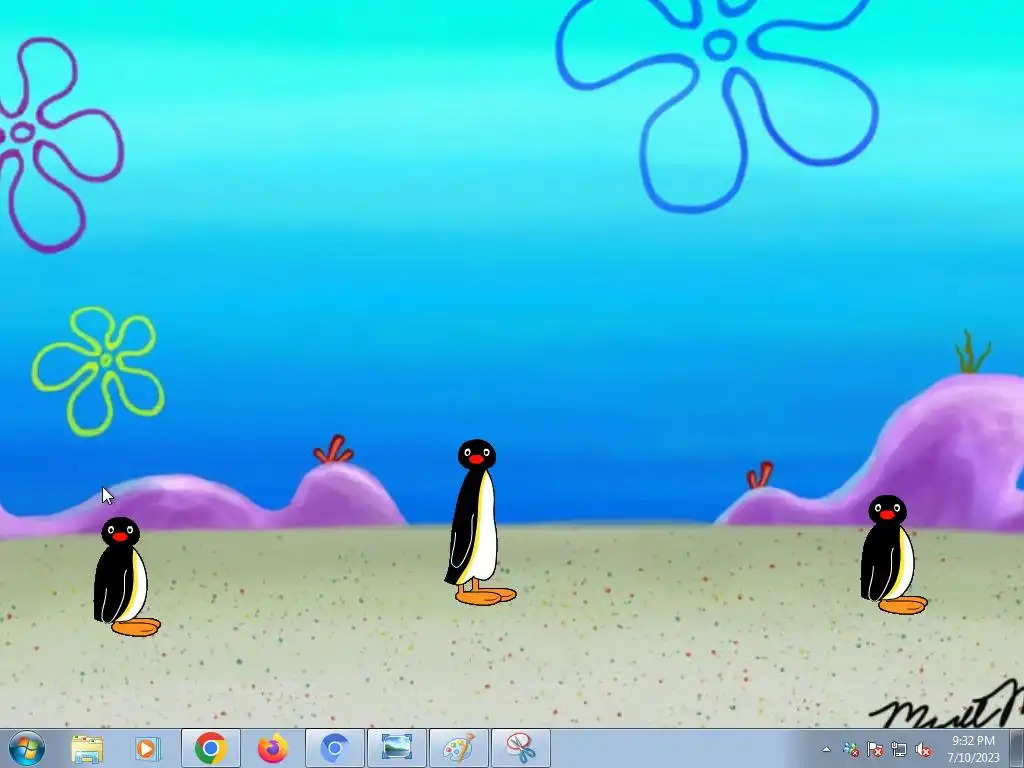Click the muted volume speaker icon

(x=923, y=749)
